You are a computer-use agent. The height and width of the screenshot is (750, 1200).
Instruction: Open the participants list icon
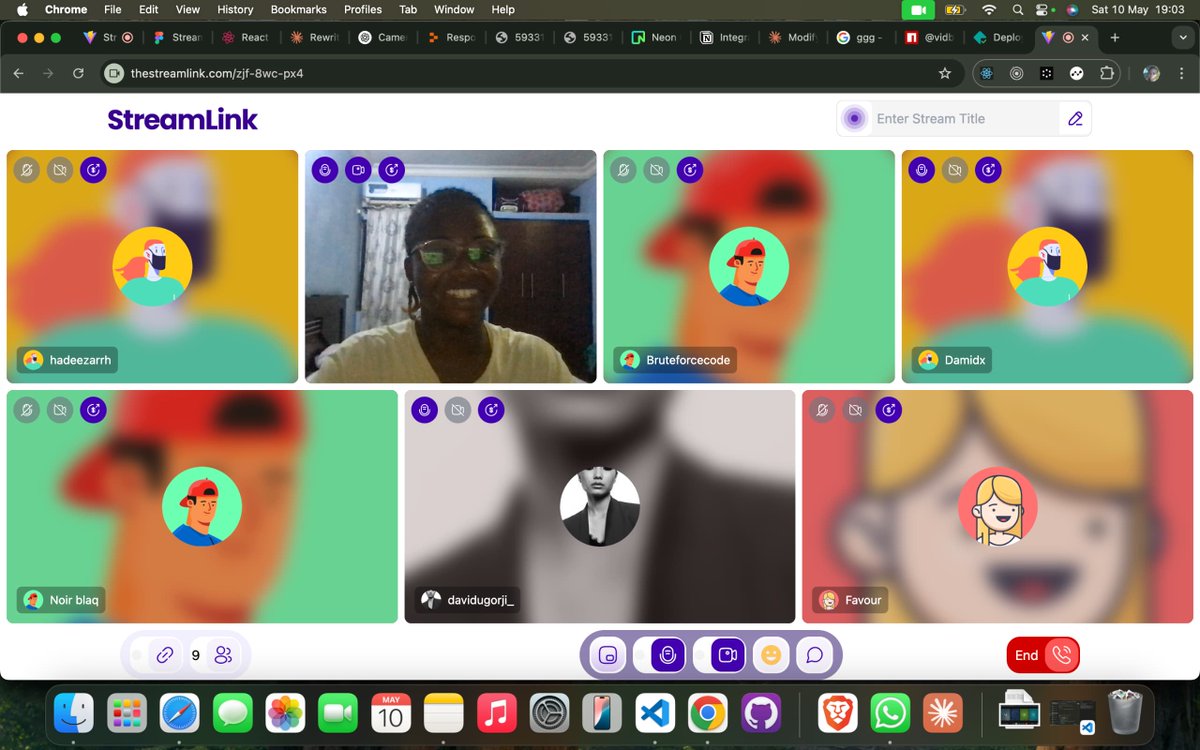pos(223,656)
